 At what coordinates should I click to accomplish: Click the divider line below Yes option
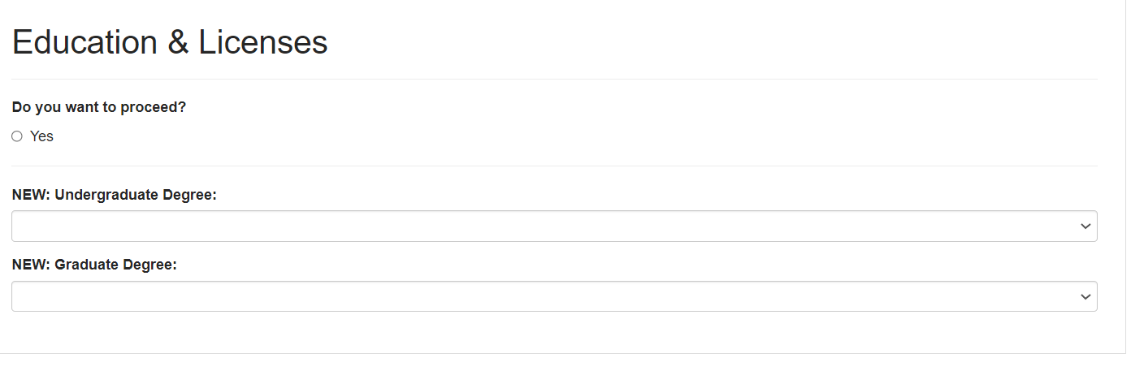tap(554, 166)
